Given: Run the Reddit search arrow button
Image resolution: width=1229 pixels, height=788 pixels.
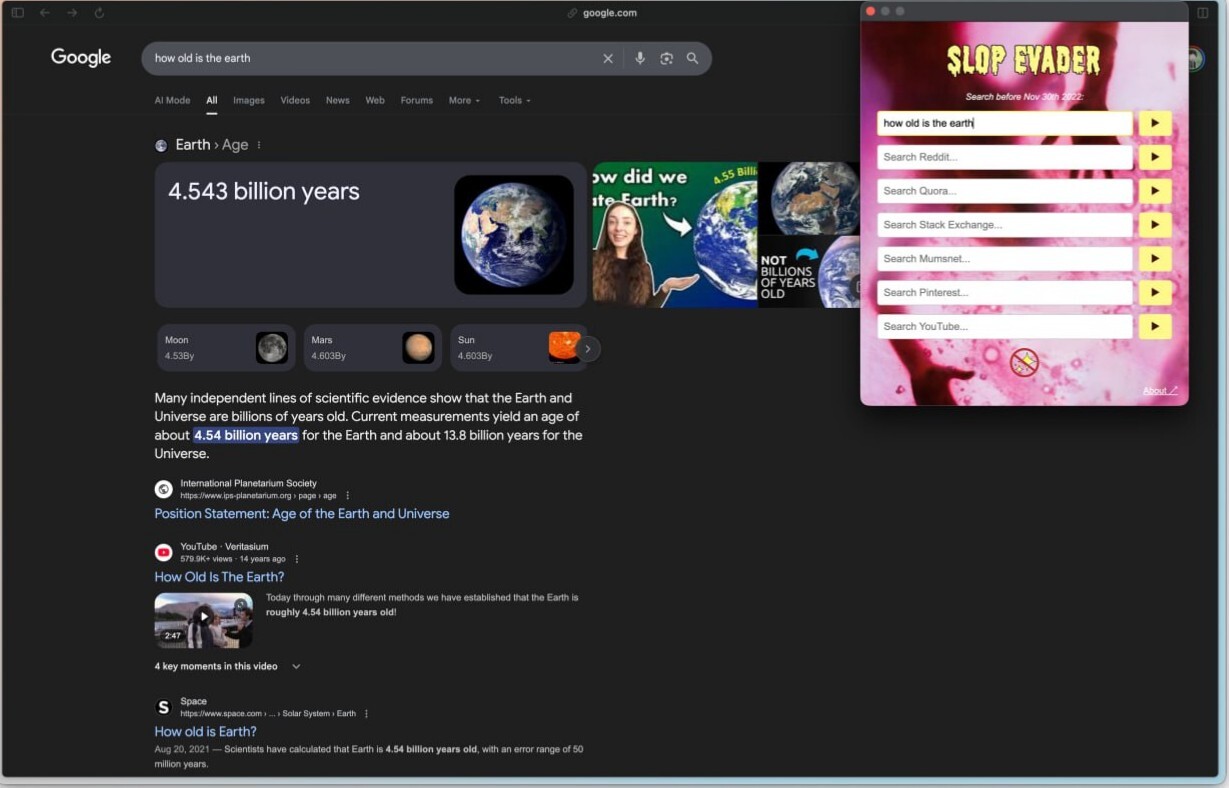Looking at the screenshot, I should [x=1154, y=157].
